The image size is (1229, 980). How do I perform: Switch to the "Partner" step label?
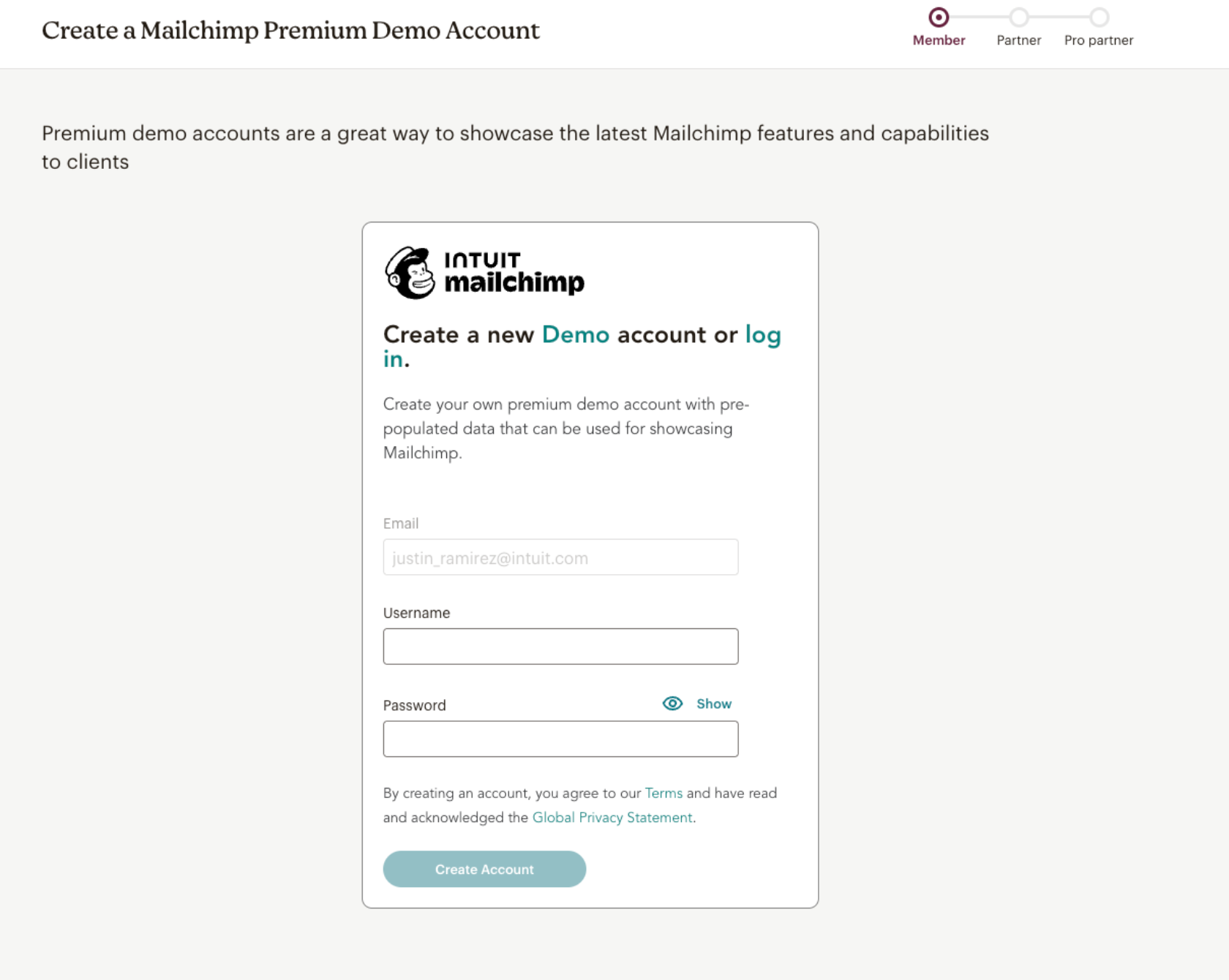[x=1018, y=40]
